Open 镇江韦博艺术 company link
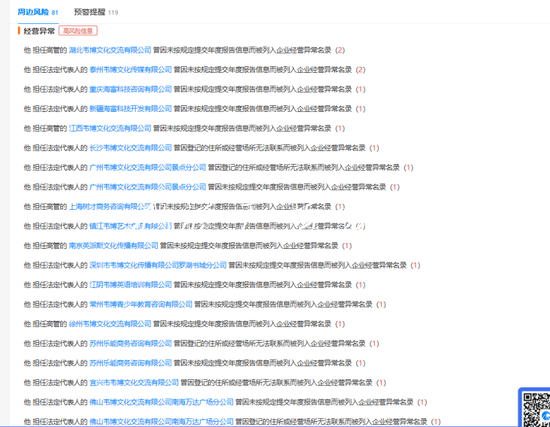 pos(130,226)
